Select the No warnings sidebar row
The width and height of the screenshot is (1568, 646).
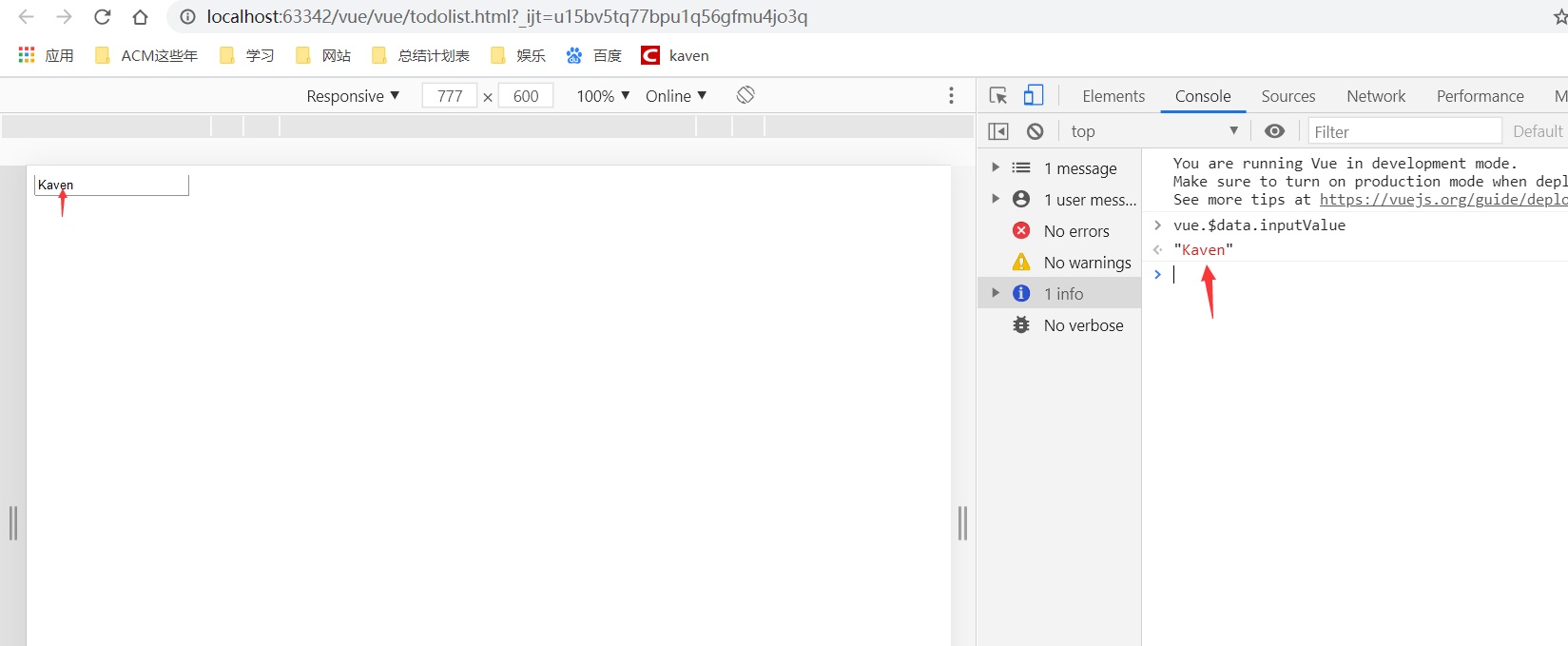click(1059, 262)
